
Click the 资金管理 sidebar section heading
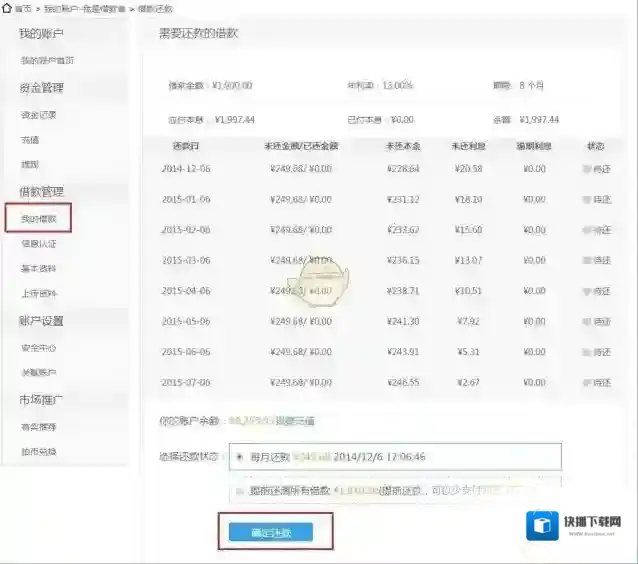point(42,88)
